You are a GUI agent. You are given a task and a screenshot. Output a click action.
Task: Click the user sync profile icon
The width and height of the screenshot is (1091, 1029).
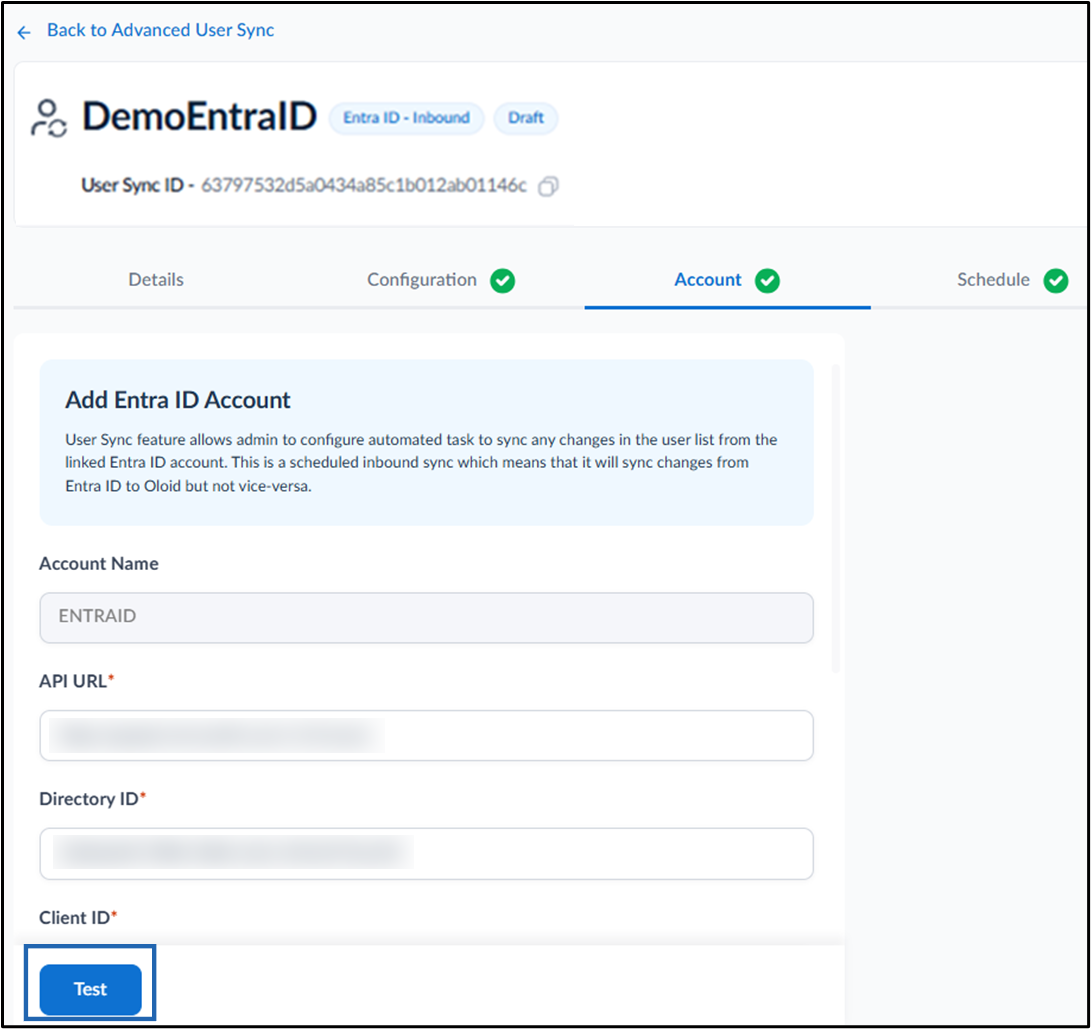[x=49, y=118]
